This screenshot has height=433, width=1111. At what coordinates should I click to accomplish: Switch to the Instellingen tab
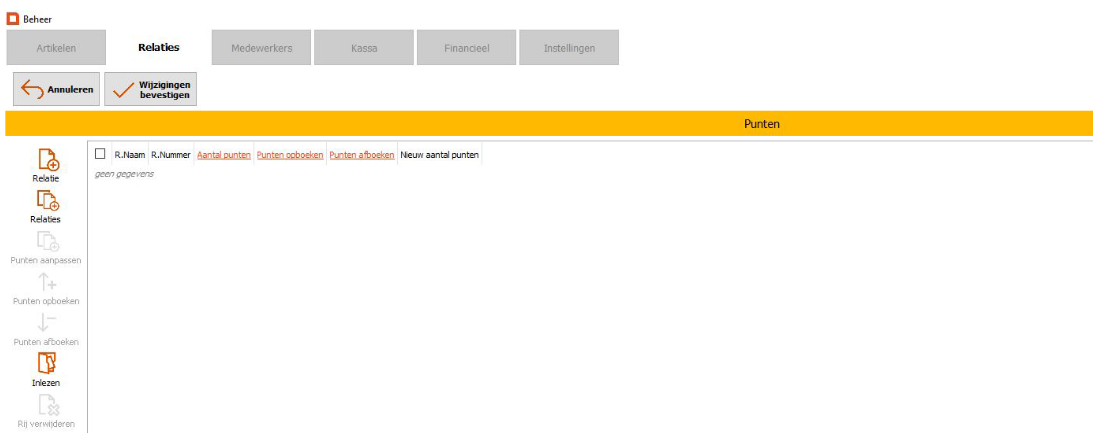[569, 48]
